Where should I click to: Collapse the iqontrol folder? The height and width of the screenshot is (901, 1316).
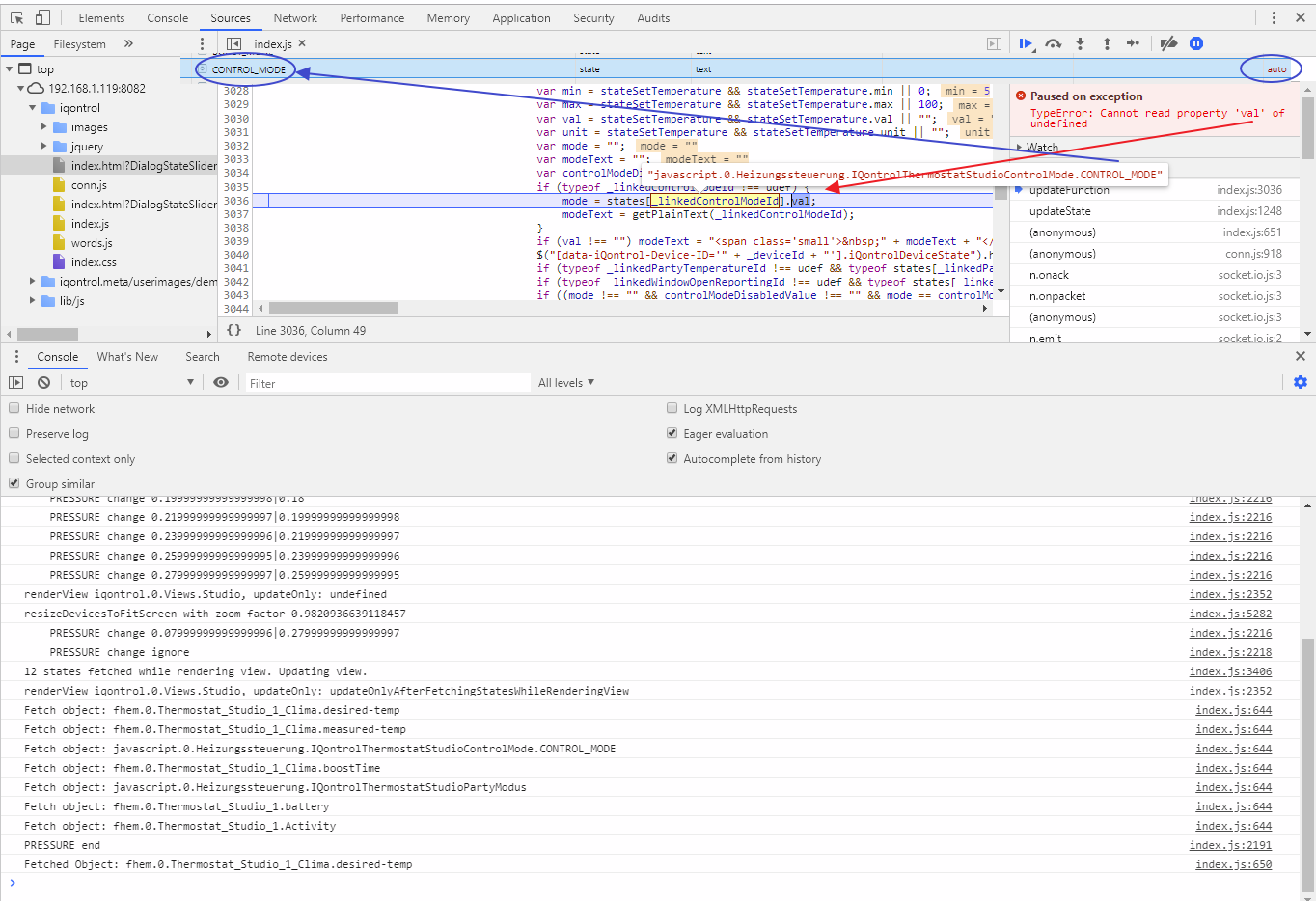pyautogui.click(x=33, y=107)
